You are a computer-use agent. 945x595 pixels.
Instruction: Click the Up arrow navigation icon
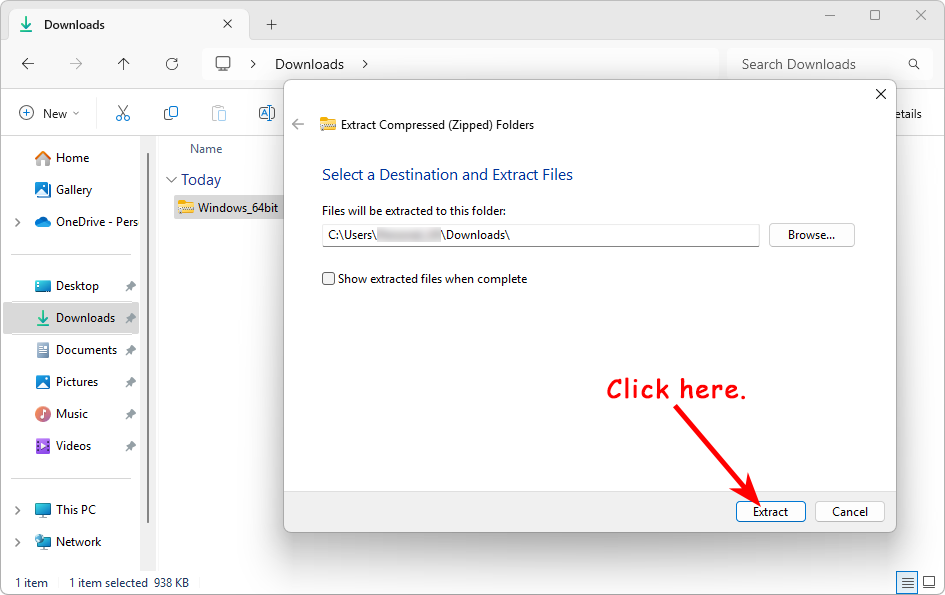click(x=124, y=64)
